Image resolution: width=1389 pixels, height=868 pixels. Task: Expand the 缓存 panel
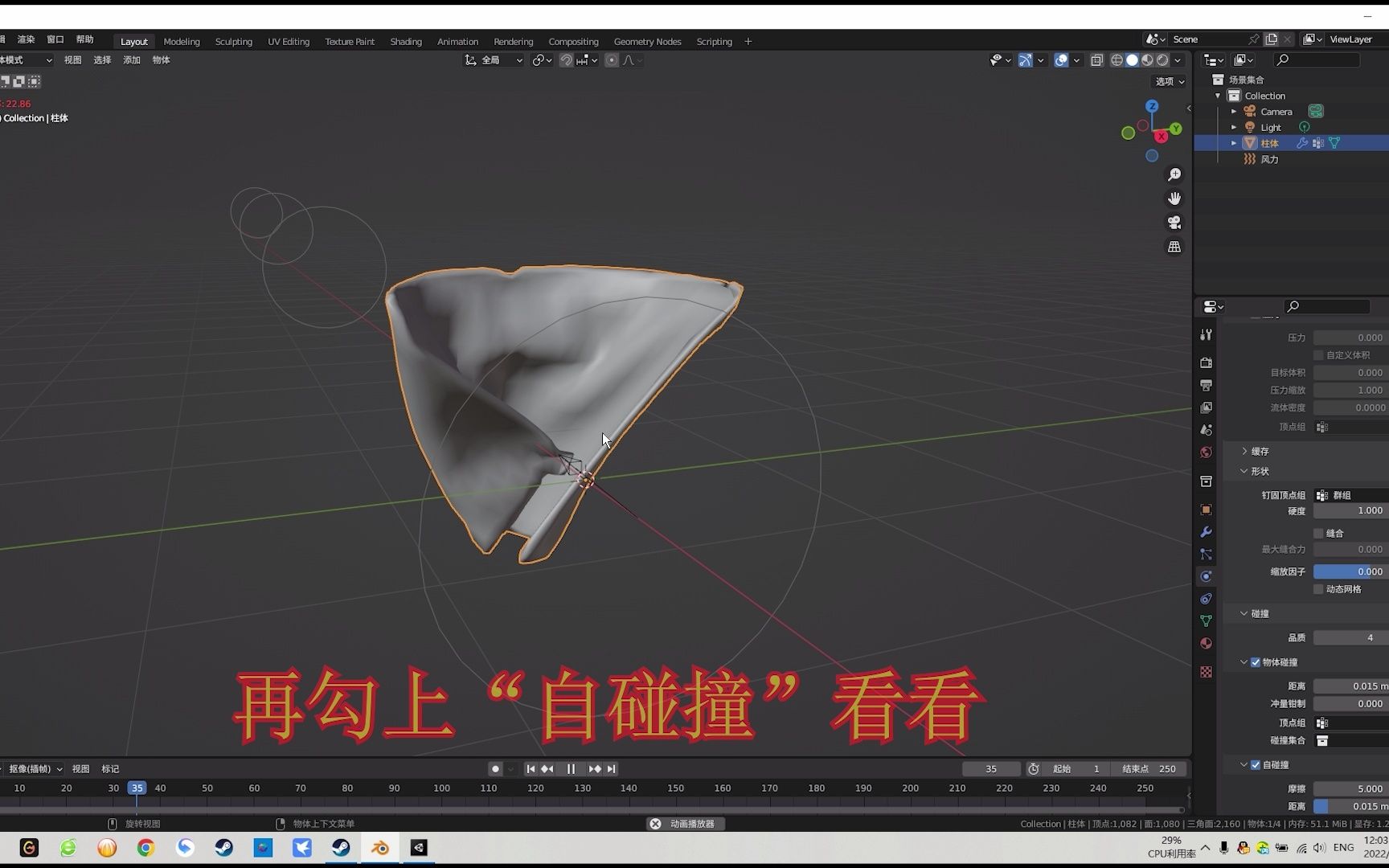(x=1254, y=451)
